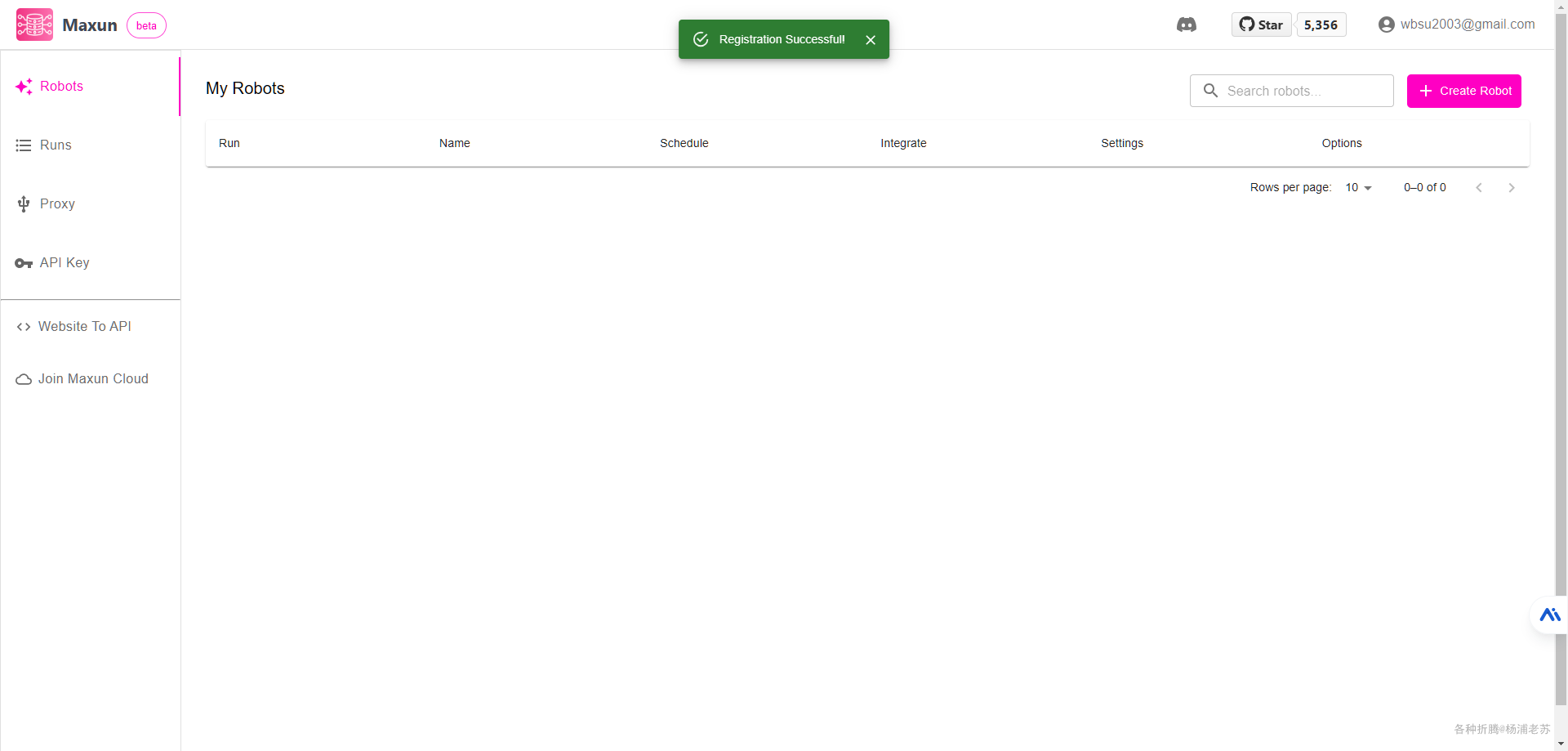
Task: Click the Schedule column header
Action: point(684,143)
